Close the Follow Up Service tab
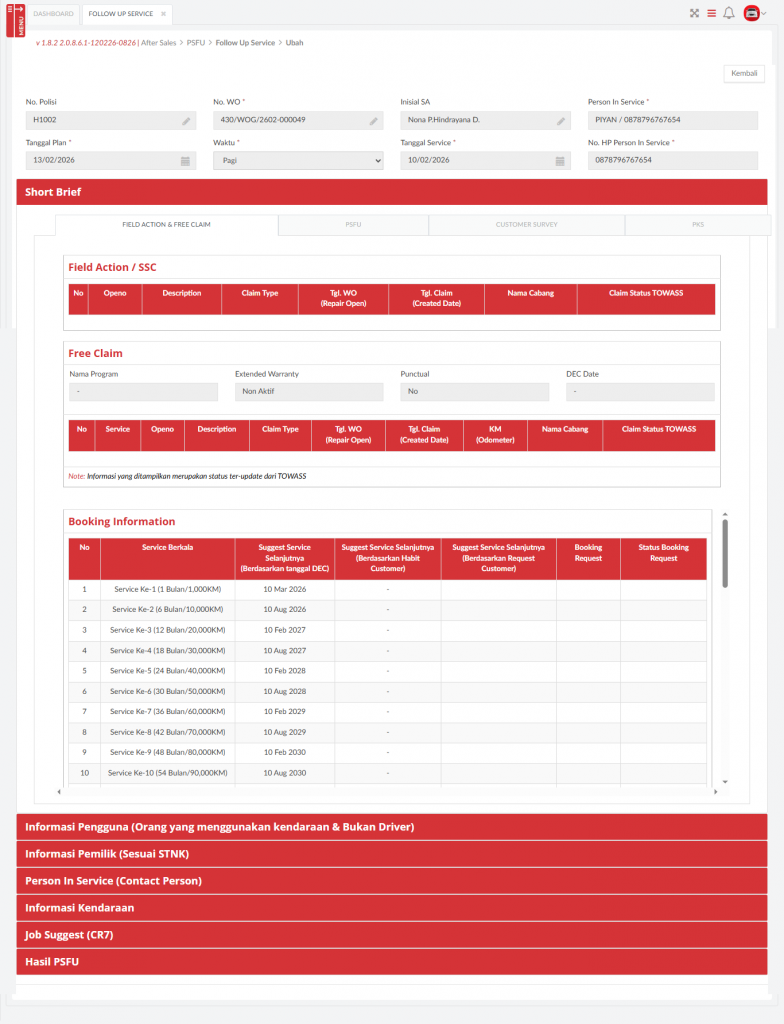 coord(164,14)
